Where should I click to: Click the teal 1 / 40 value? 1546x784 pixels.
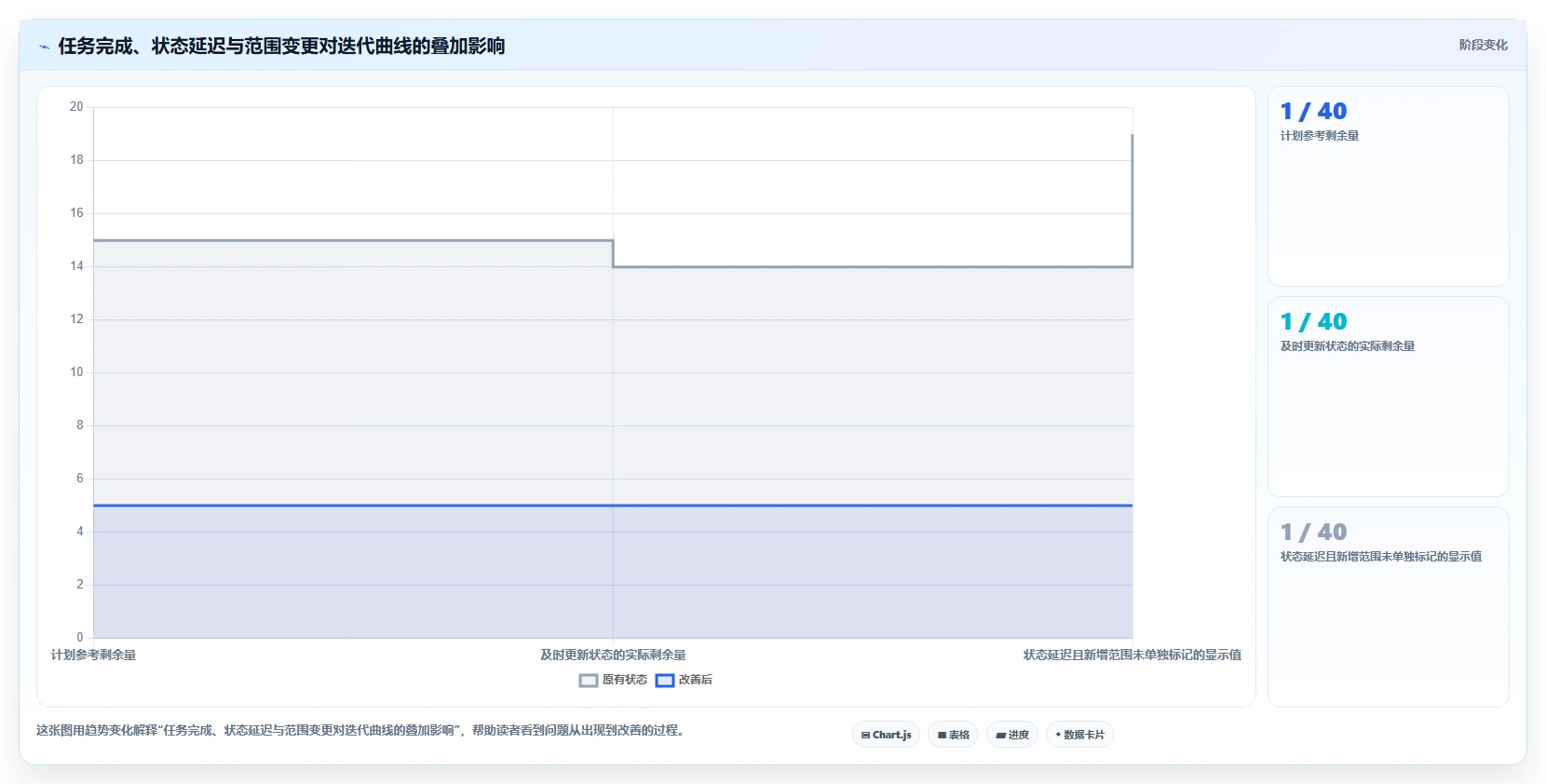click(1313, 322)
